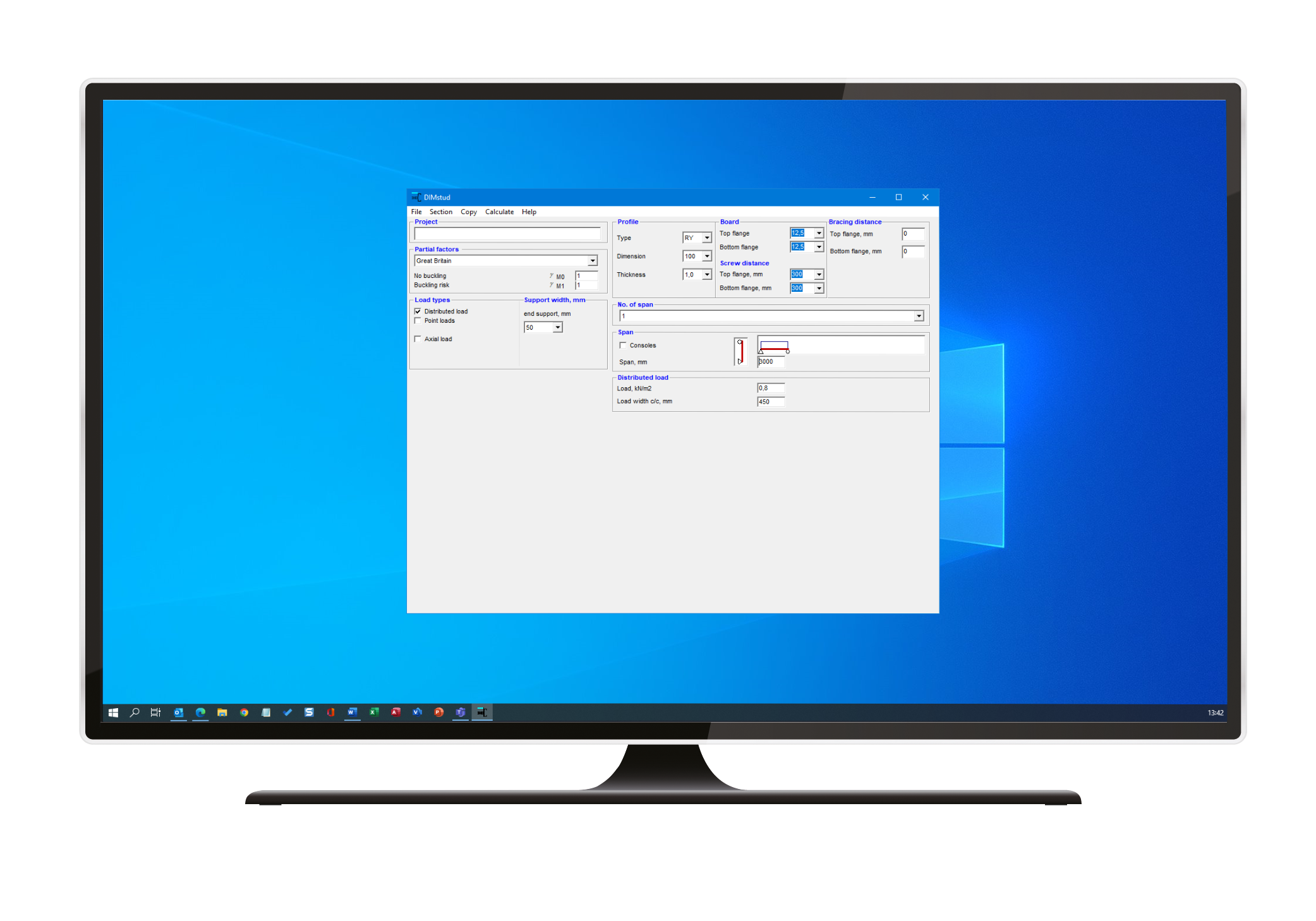Screen dimensions: 1316x921
Task: Enable the Point loads checkbox
Action: pos(418,321)
